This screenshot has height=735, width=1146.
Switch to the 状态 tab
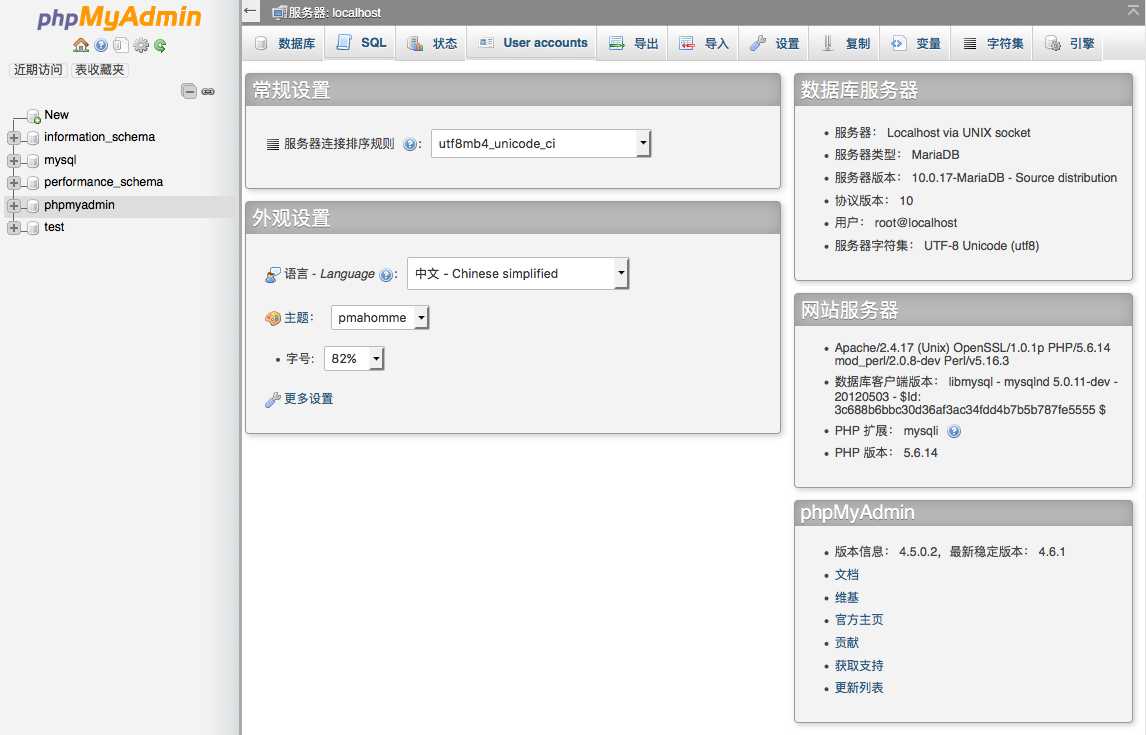432,43
